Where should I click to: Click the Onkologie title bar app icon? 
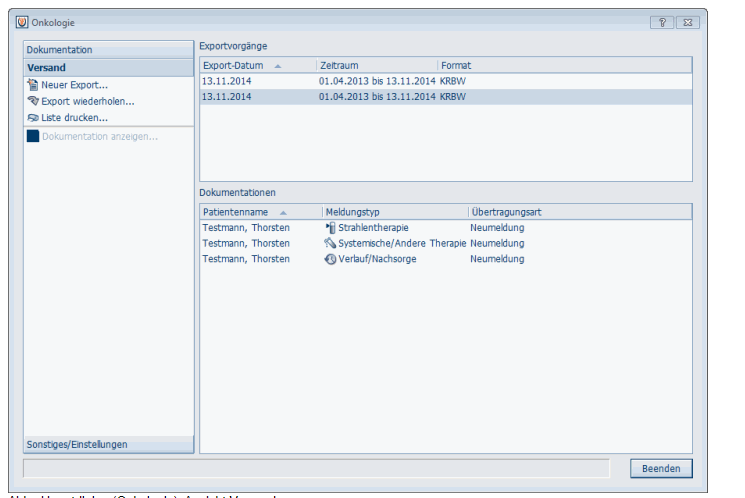click(x=22, y=22)
